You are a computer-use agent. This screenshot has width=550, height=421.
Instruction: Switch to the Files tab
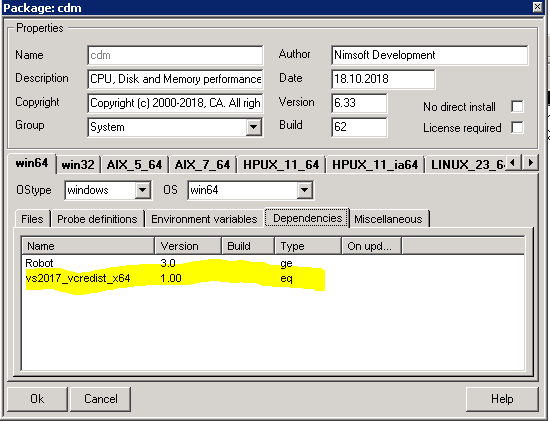point(32,219)
